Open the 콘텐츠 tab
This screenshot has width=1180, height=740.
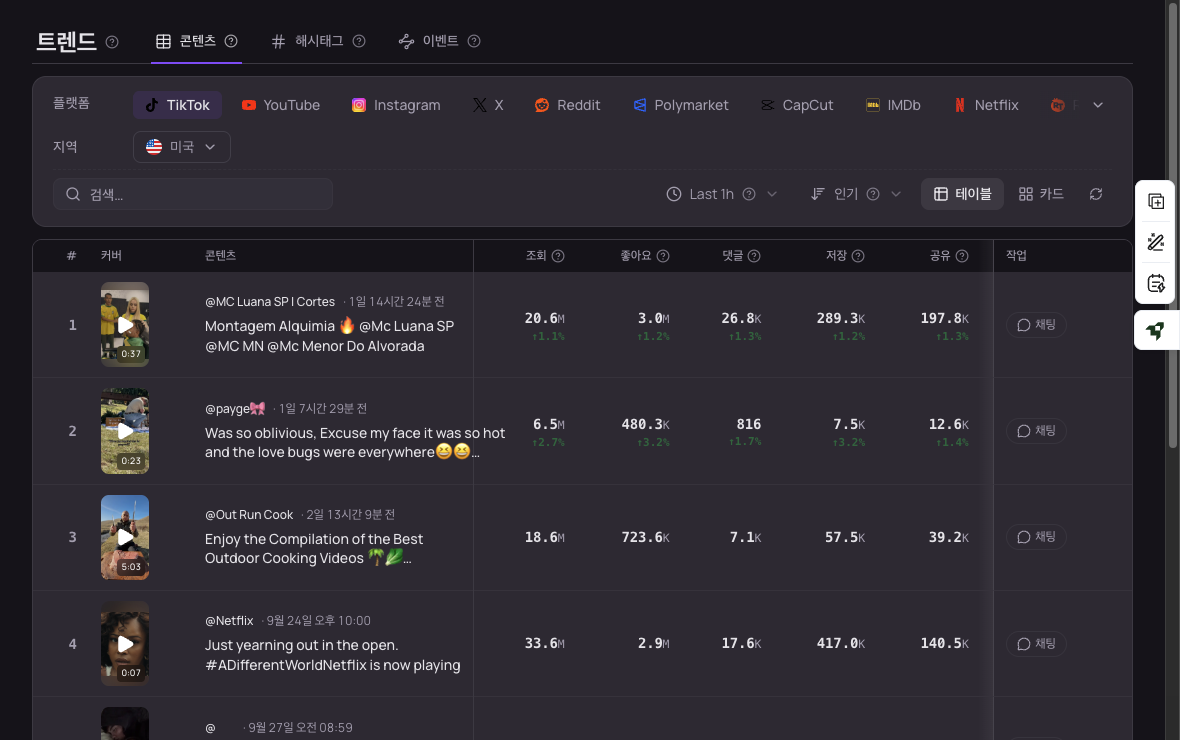pos(196,41)
